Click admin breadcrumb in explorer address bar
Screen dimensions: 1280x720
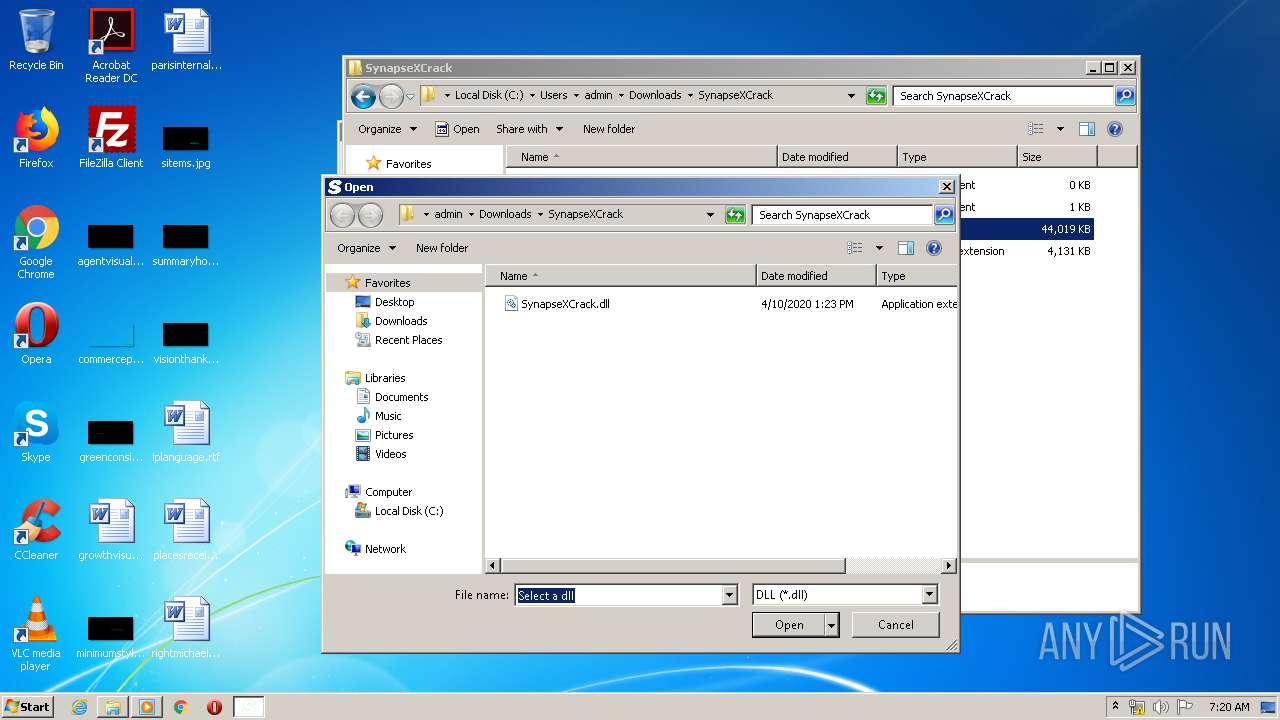pos(598,96)
